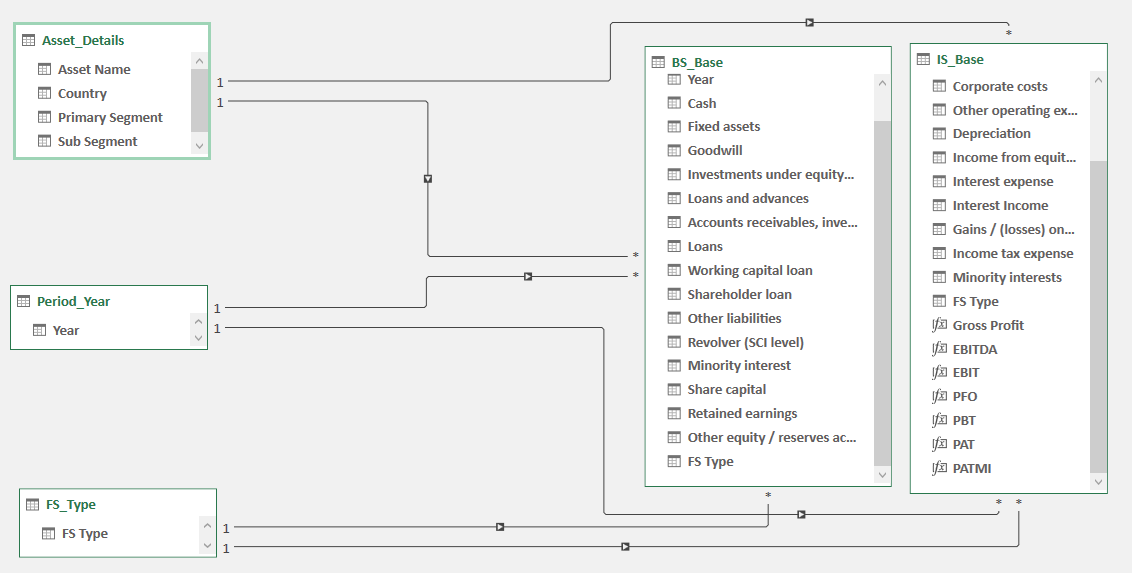Click filter direction arrow on Asset_Details to IS_Base relationship
The height and width of the screenshot is (573, 1132).
tap(810, 22)
